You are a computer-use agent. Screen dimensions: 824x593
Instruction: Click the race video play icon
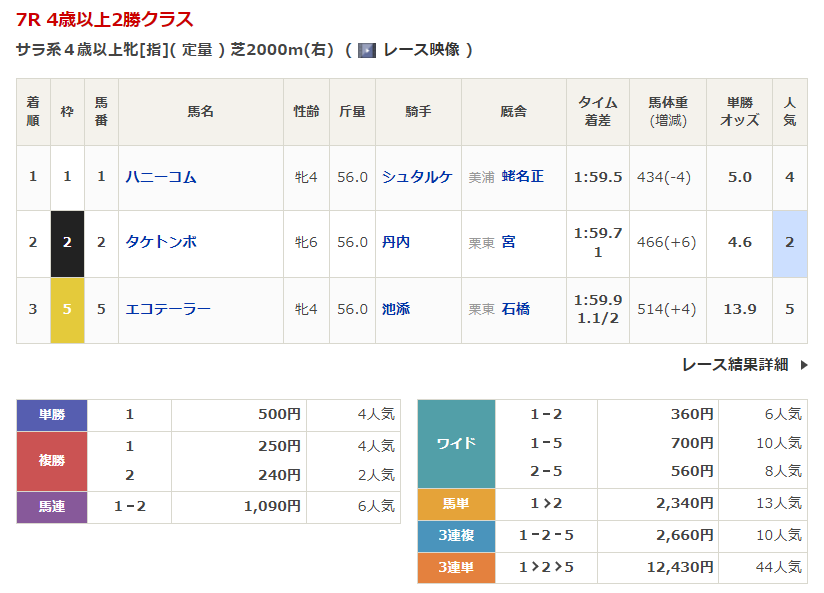tap(367, 50)
